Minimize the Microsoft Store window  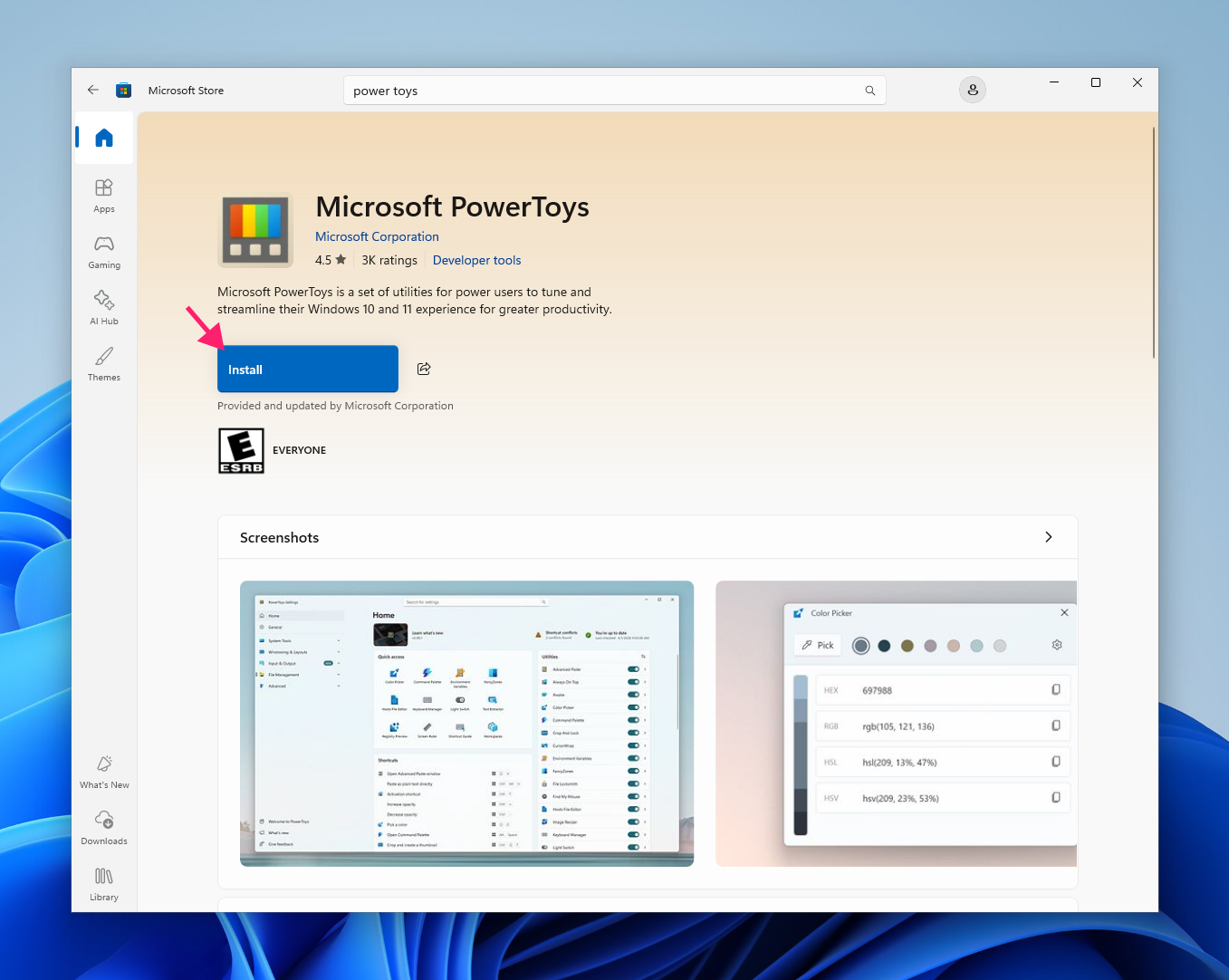tap(1054, 82)
